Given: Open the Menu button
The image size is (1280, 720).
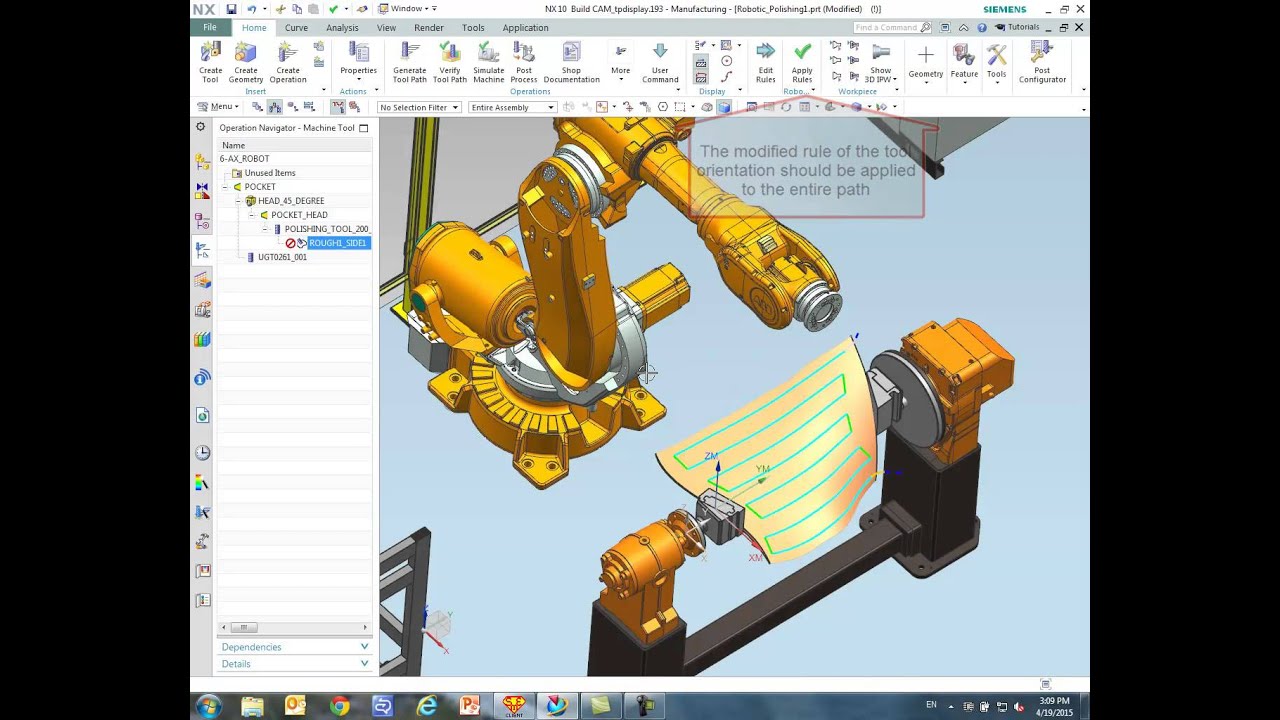Looking at the screenshot, I should (x=217, y=106).
